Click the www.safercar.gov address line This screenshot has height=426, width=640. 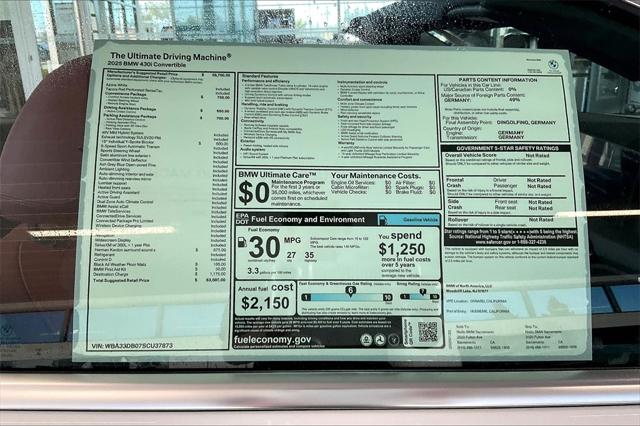511,242
